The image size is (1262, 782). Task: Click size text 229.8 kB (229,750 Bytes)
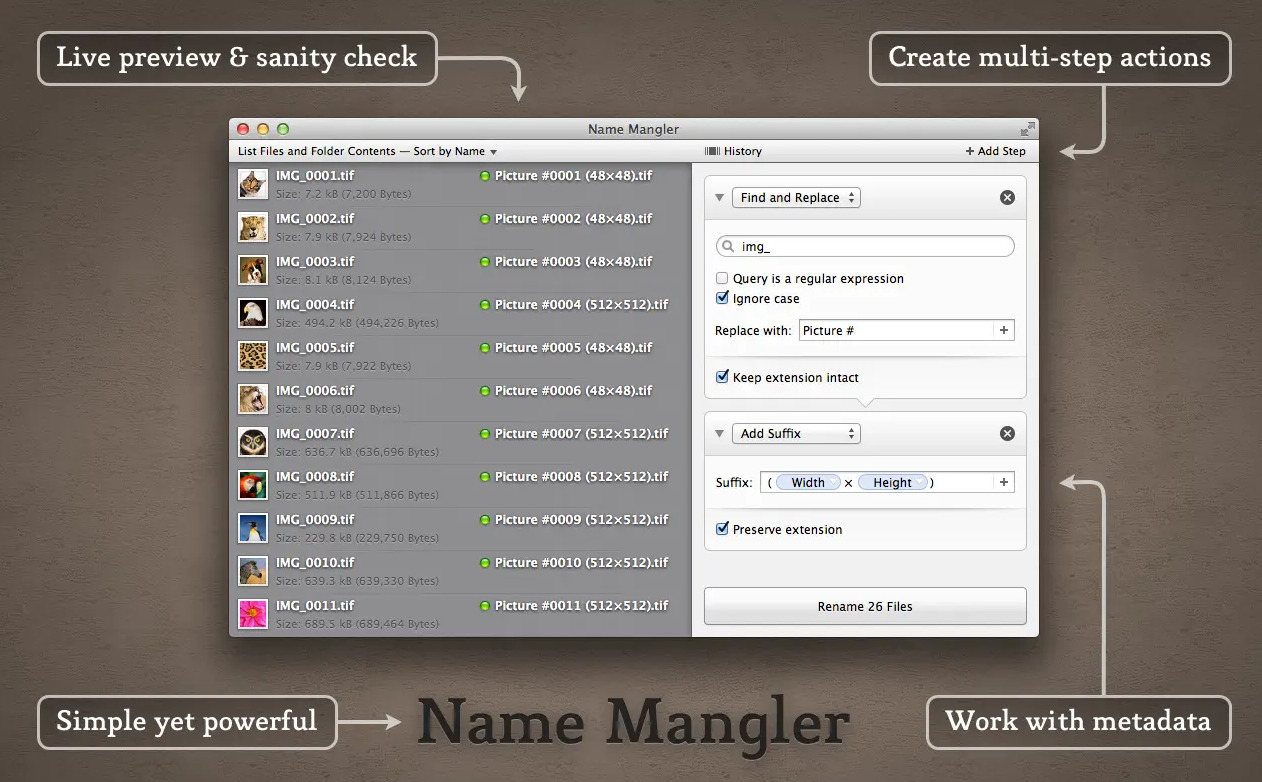357,538
